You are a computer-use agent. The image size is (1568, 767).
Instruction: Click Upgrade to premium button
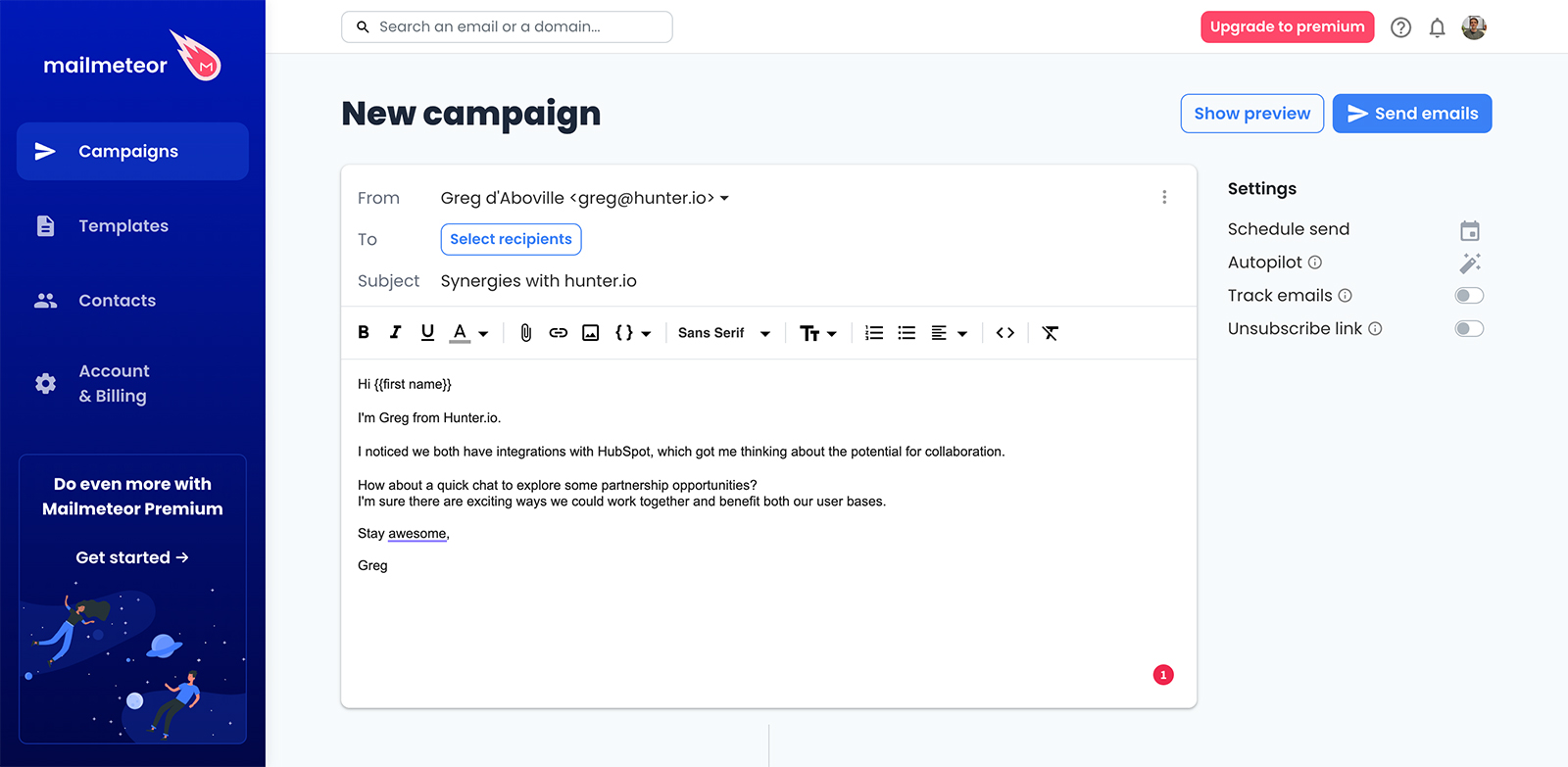[1288, 27]
